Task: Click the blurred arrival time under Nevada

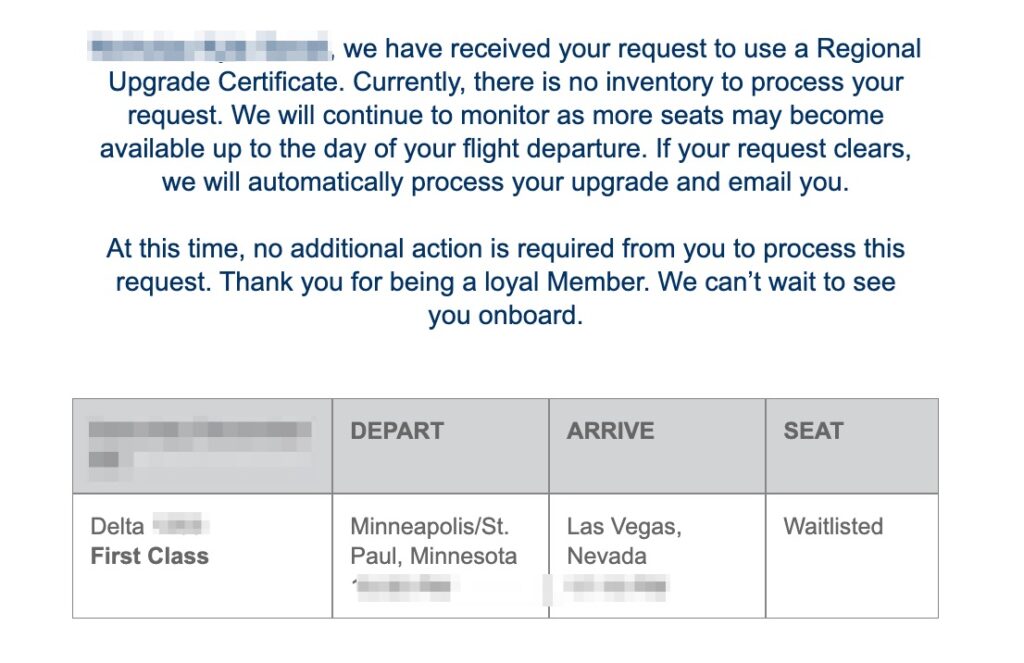Action: 615,585
